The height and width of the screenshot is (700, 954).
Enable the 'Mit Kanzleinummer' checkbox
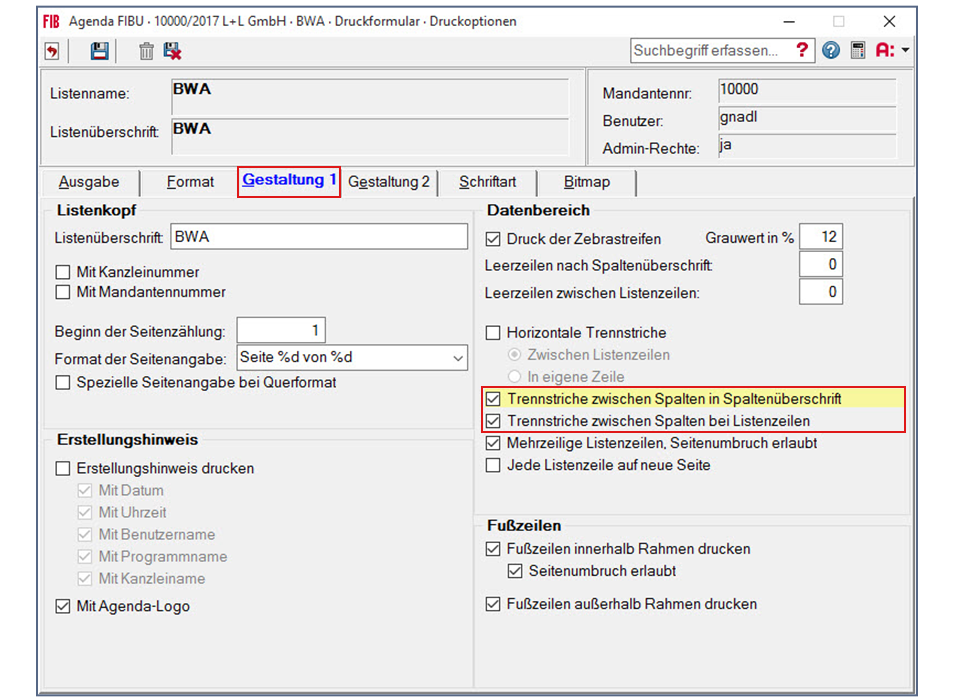pyautogui.click(x=63, y=272)
